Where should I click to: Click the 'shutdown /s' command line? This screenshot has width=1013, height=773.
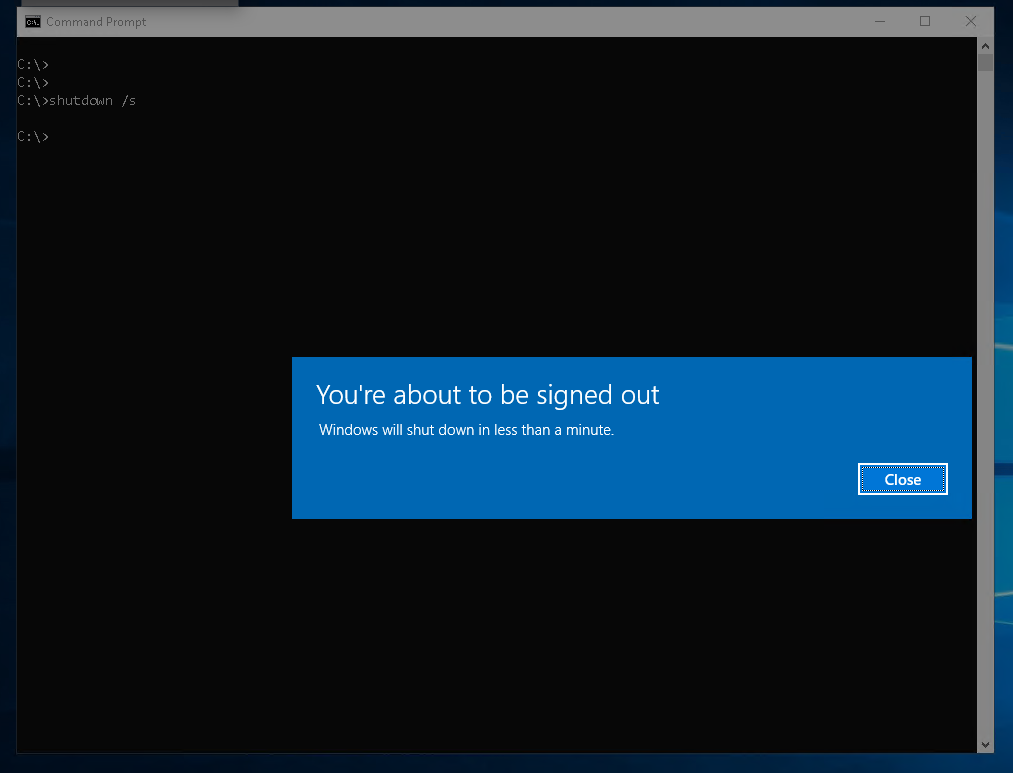click(77, 101)
